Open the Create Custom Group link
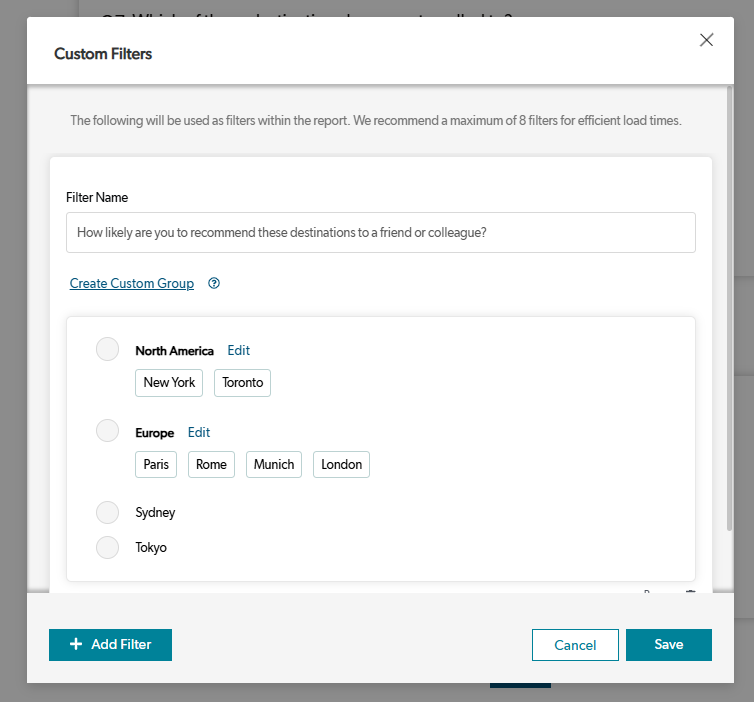Image resolution: width=754 pixels, height=702 pixels. click(x=132, y=283)
